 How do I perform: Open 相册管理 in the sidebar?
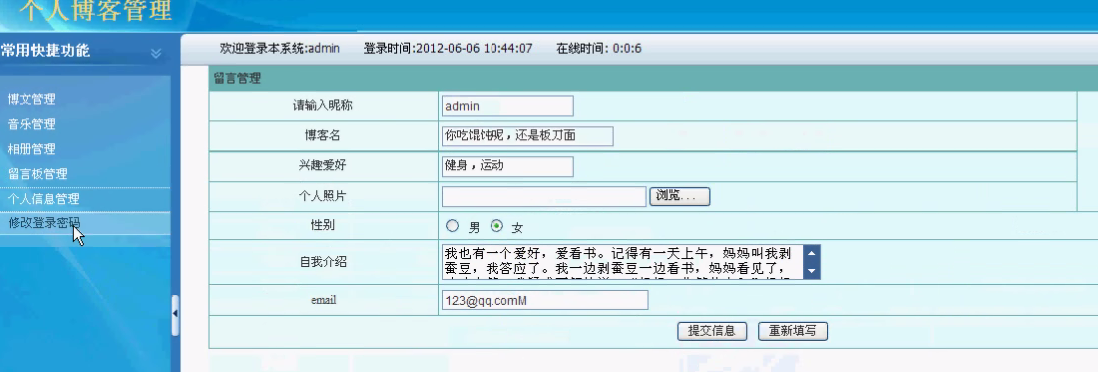[32, 149]
